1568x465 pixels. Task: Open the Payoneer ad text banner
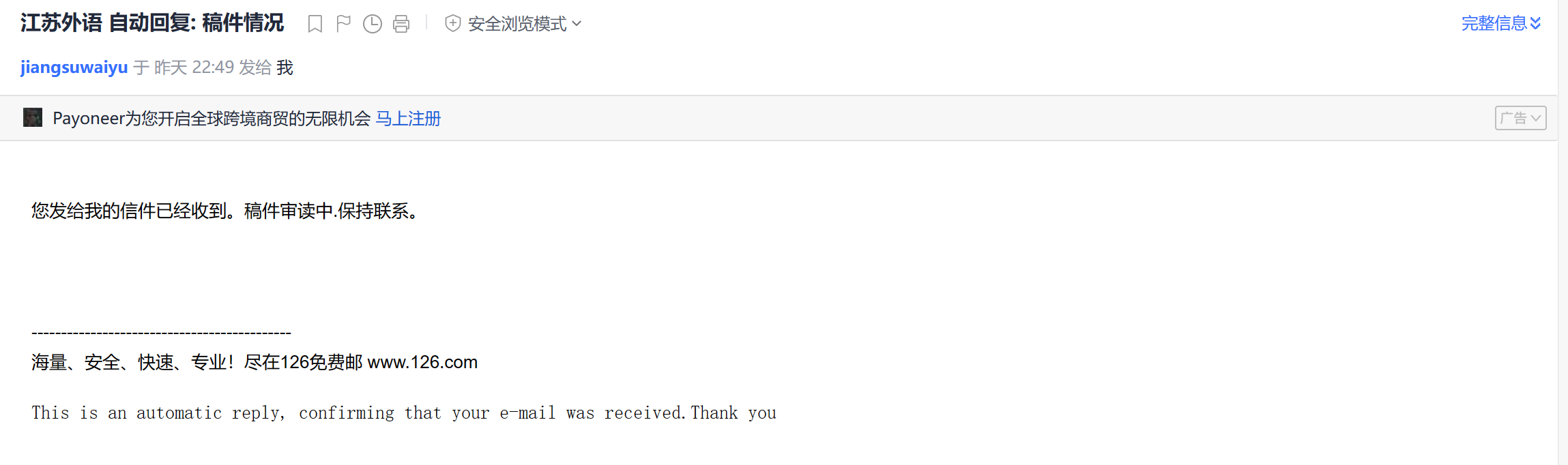pyautogui.click(x=212, y=119)
